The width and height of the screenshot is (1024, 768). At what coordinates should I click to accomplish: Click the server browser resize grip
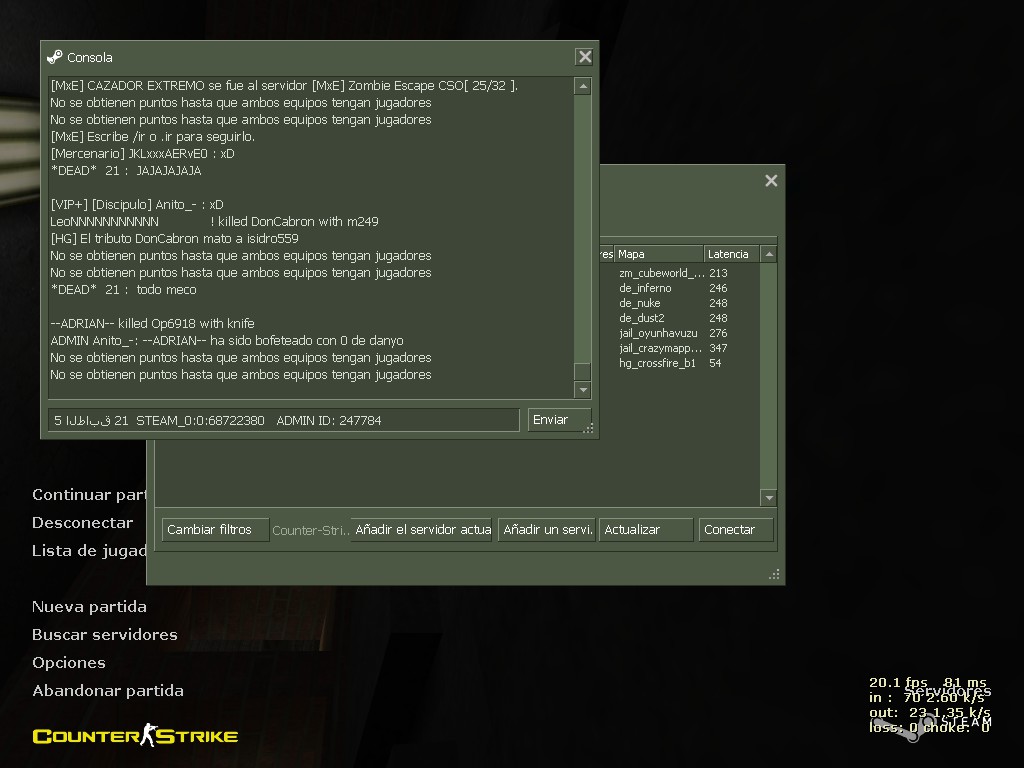pyautogui.click(x=775, y=575)
